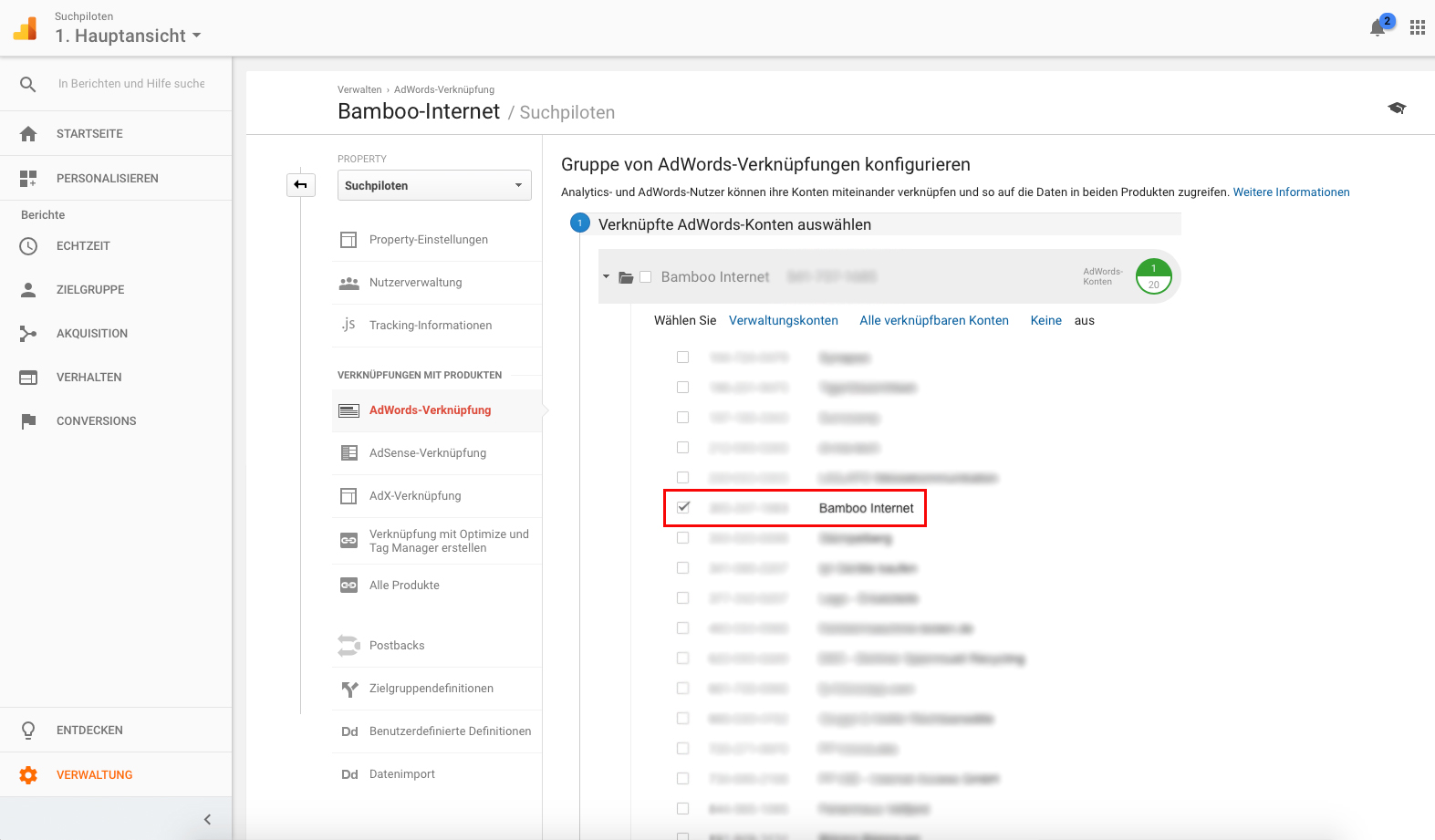Click the Postbacks arrows icon
Image resolution: width=1435 pixels, height=840 pixels.
[x=348, y=646]
